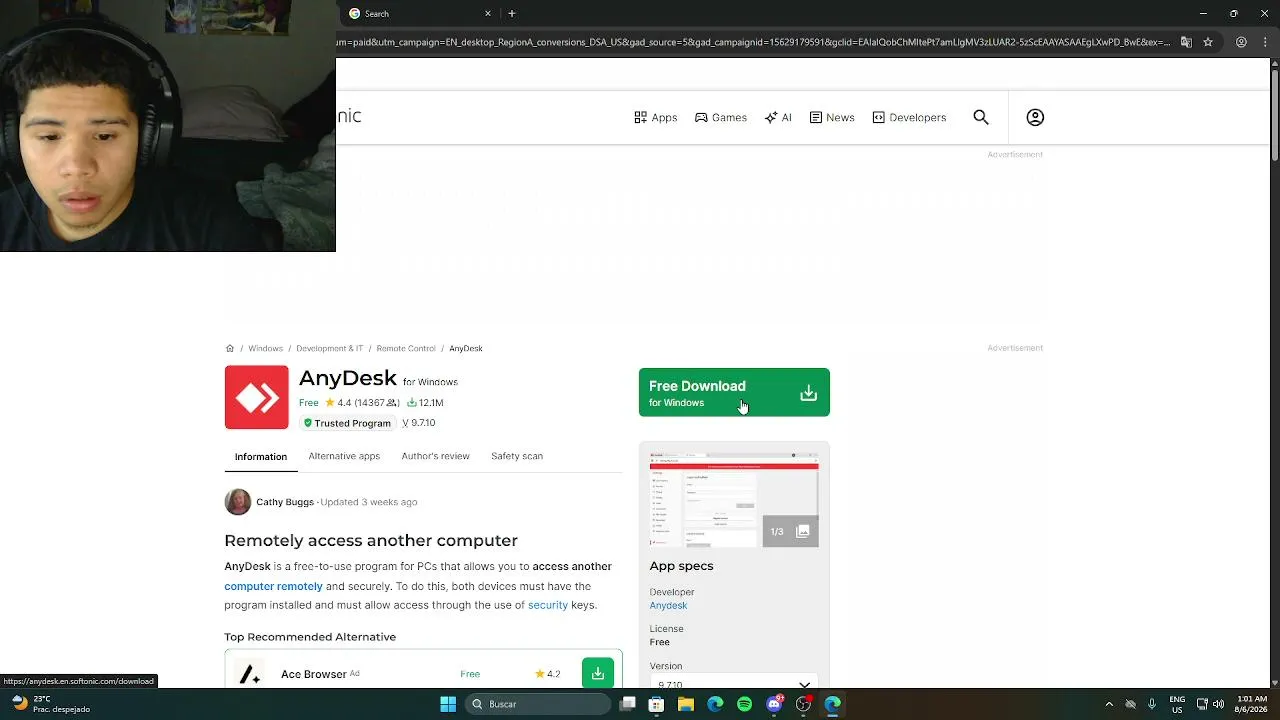Image resolution: width=1280 pixels, height=720 pixels.
Task: Open the Chrome profile icon
Action: [1241, 42]
